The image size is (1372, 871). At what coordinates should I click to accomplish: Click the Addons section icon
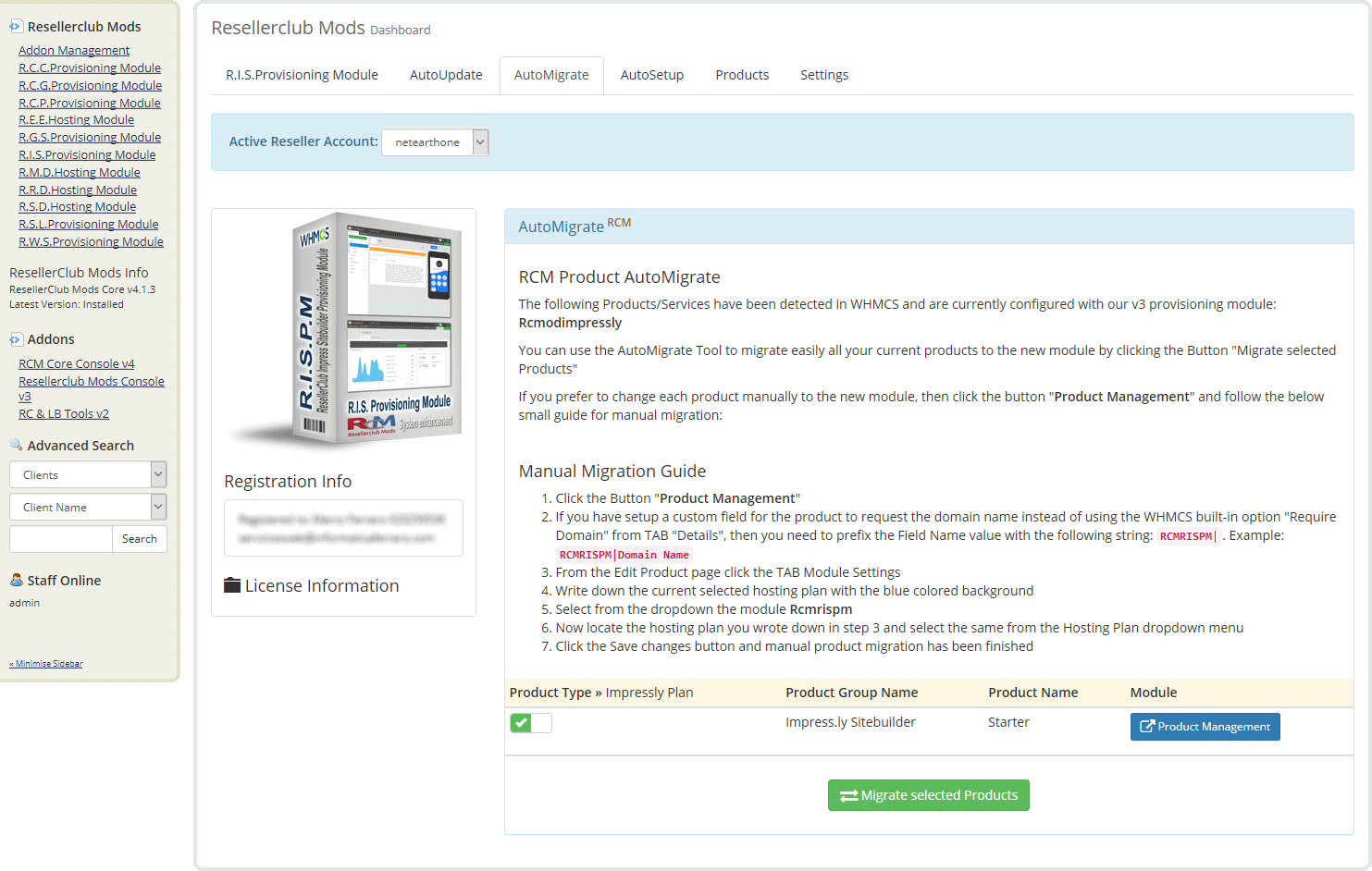click(x=16, y=339)
